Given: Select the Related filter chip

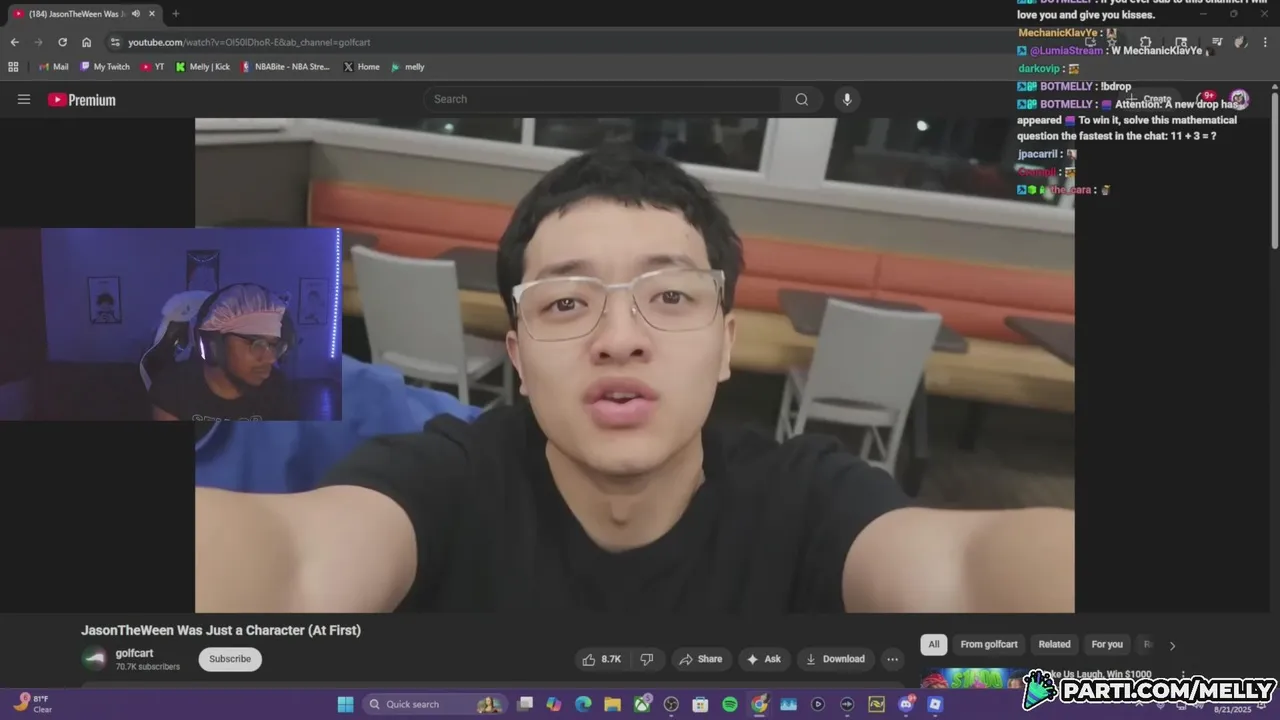Looking at the screenshot, I should click(1054, 644).
